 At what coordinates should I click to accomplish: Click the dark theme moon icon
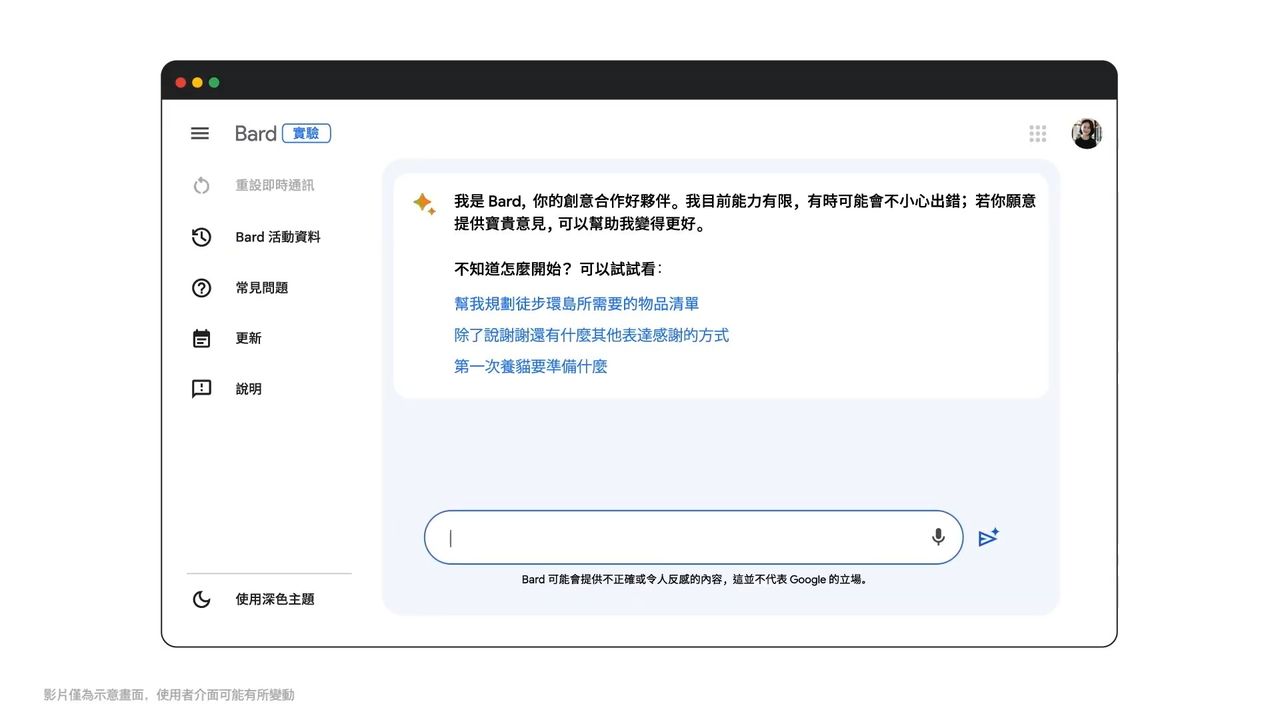tap(201, 599)
